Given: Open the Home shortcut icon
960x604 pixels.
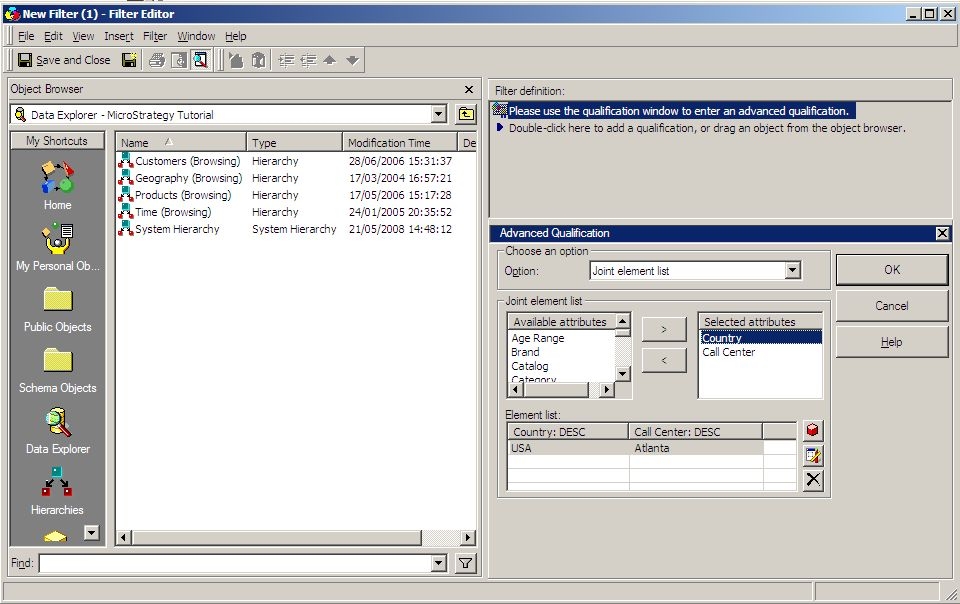Looking at the screenshot, I should [x=57, y=180].
